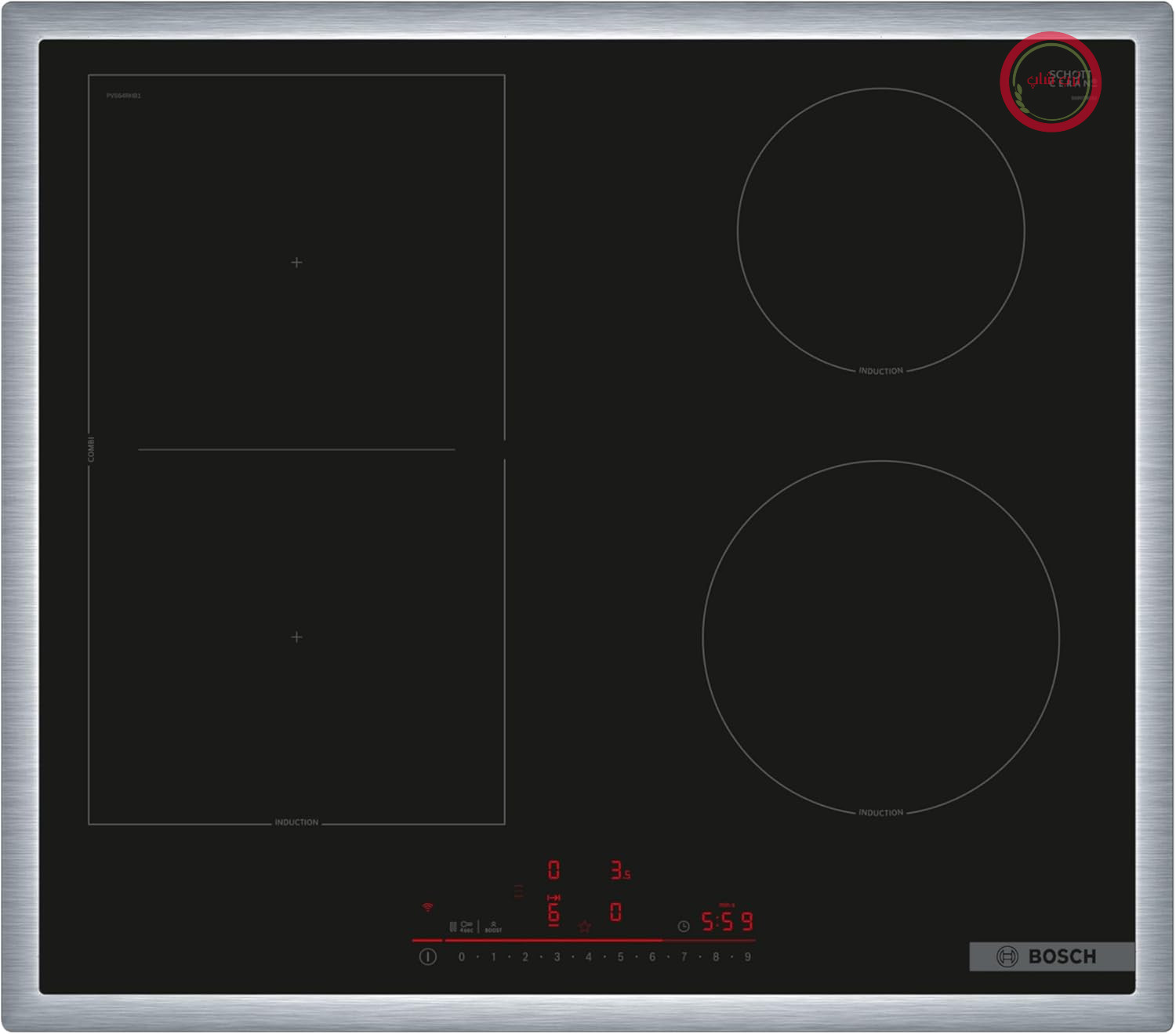Set power level 7 on the scale
This screenshot has height=1034, width=1176.
[x=684, y=957]
